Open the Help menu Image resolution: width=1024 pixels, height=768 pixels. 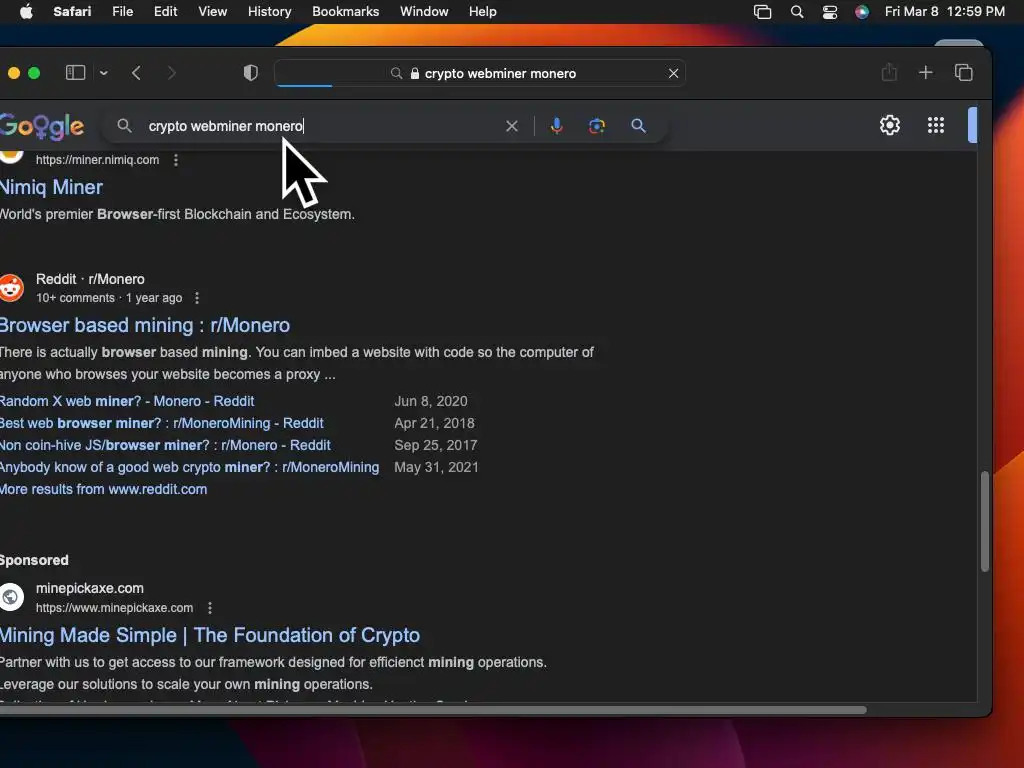(x=483, y=12)
